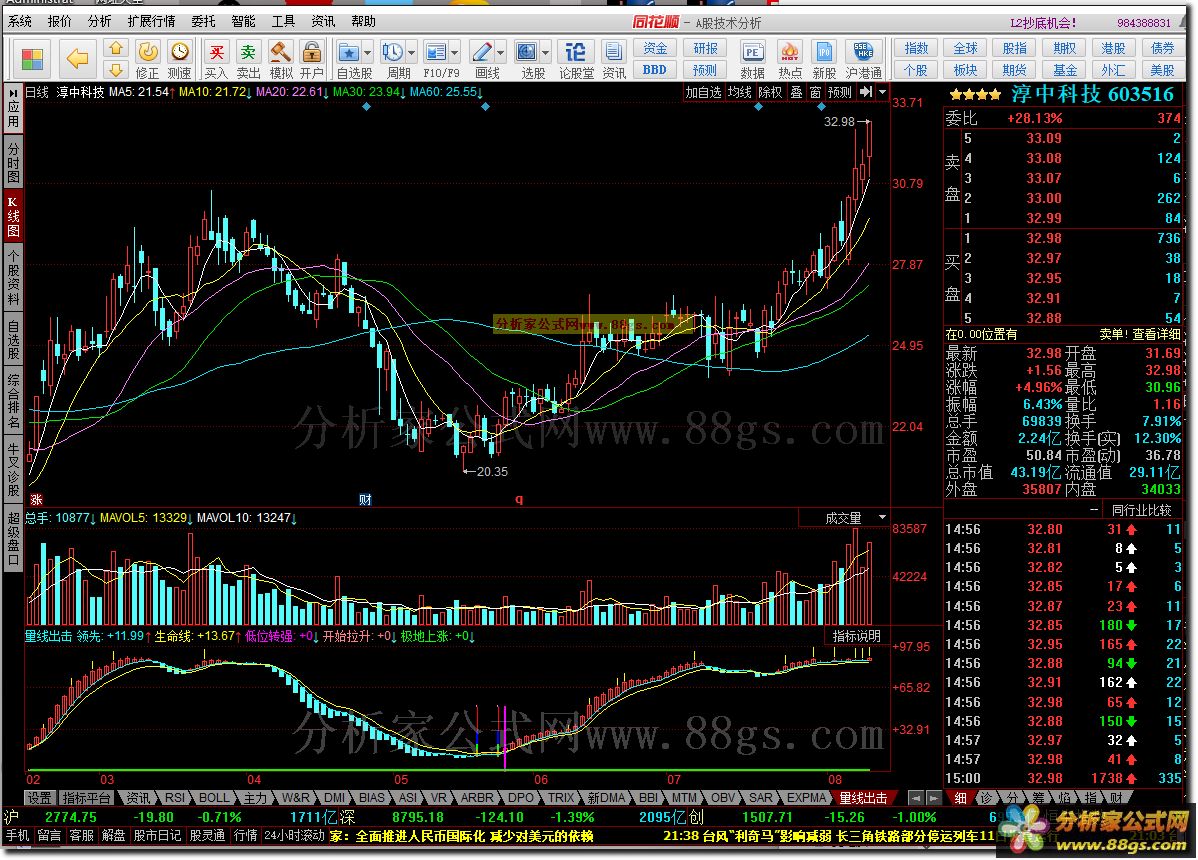Viewport: 1198px width, 860px height.
Task: Open the 测速 speed test clock icon
Action: click(180, 60)
